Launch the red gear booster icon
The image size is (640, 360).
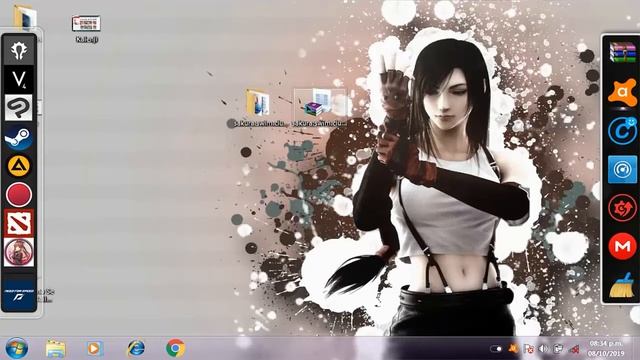click(622, 208)
